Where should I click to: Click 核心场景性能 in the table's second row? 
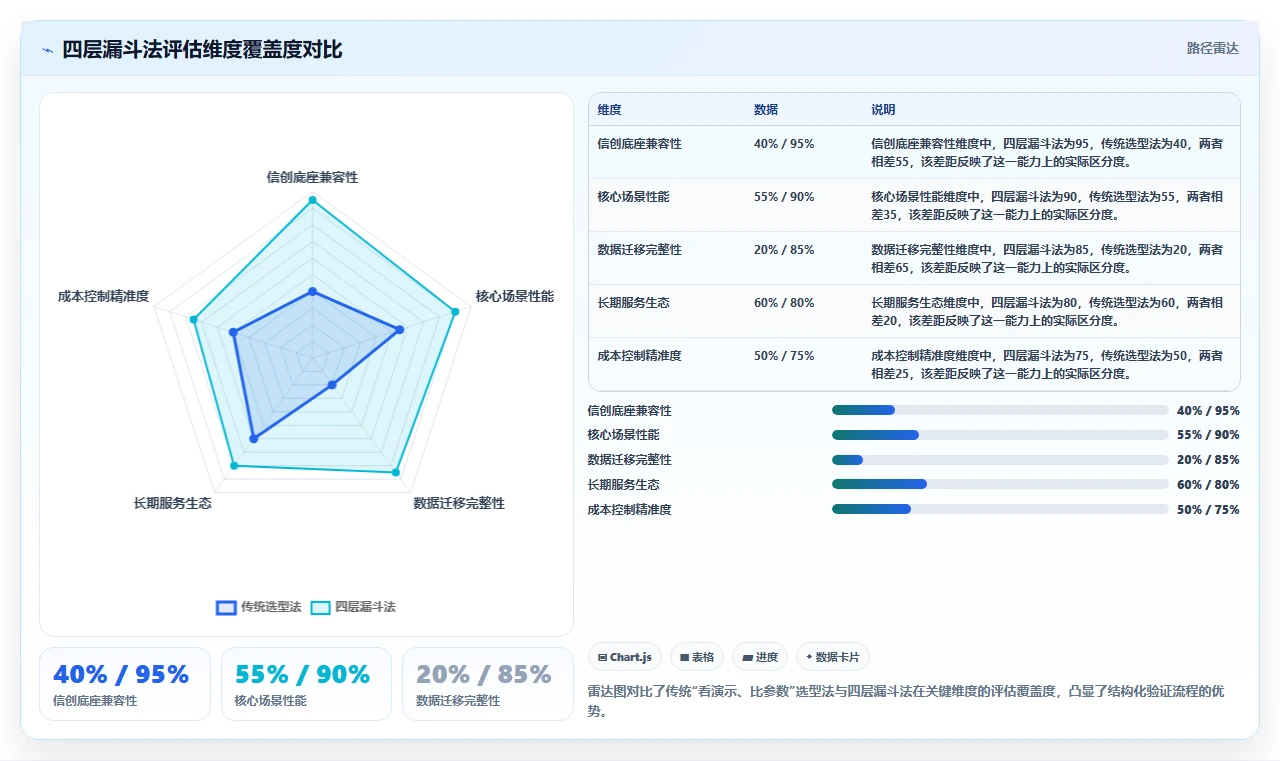[633, 197]
